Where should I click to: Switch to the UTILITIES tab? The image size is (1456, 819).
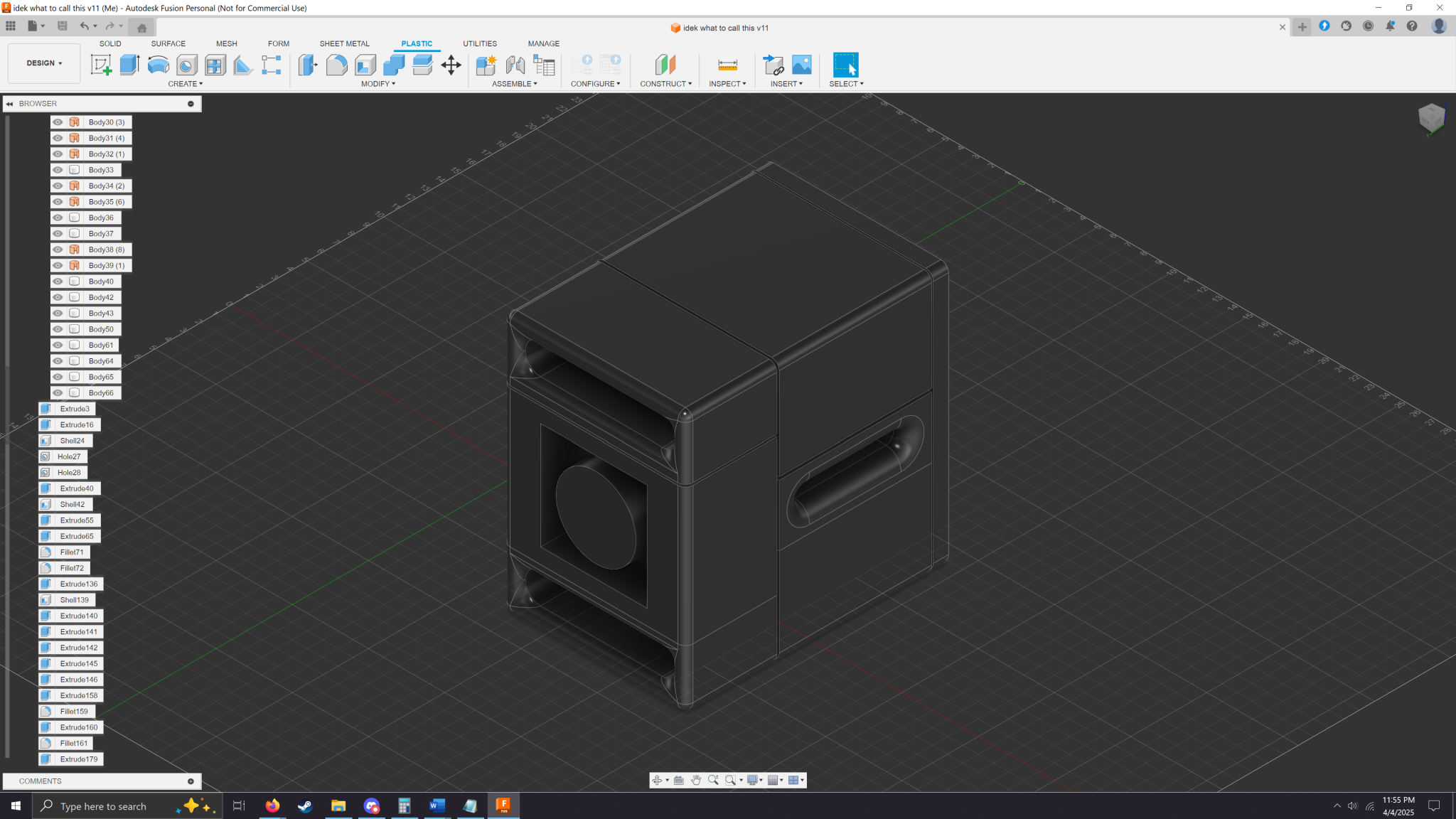[x=480, y=43]
